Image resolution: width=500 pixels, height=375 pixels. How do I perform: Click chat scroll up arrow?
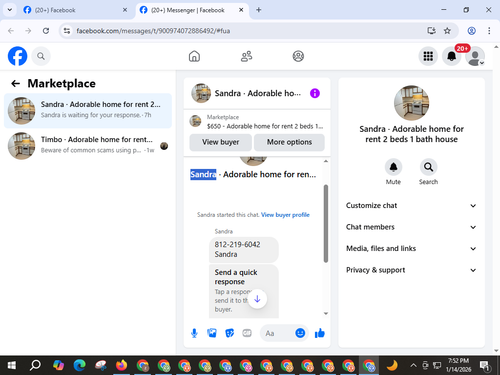326,161
